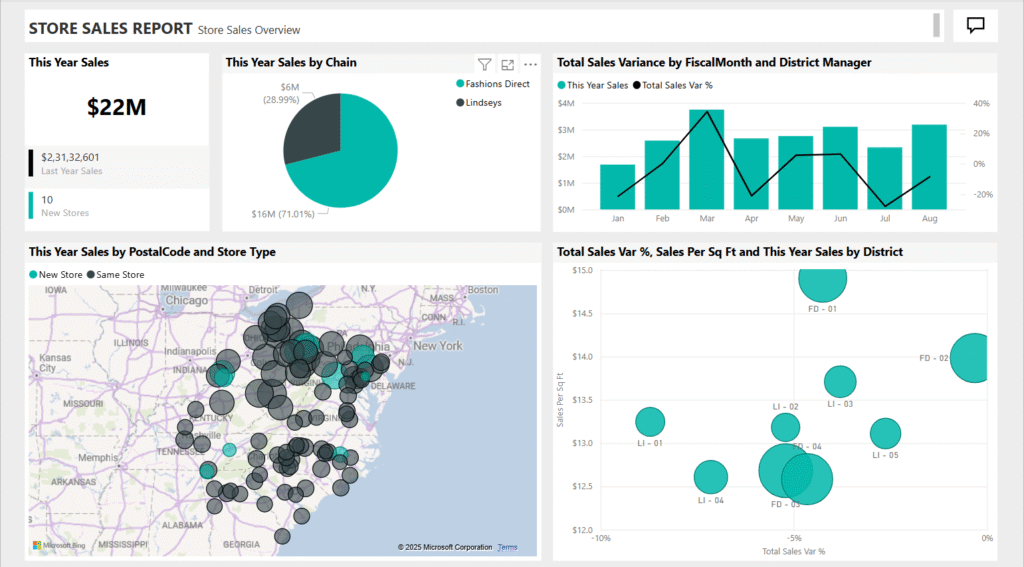Click the filter funnel icon on chain chart

click(x=484, y=63)
